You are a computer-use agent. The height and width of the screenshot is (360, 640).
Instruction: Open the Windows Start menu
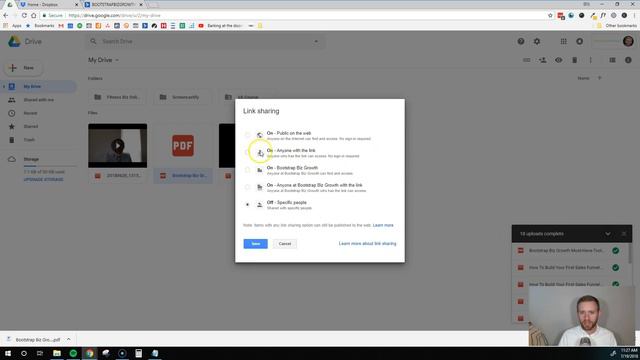(8, 353)
